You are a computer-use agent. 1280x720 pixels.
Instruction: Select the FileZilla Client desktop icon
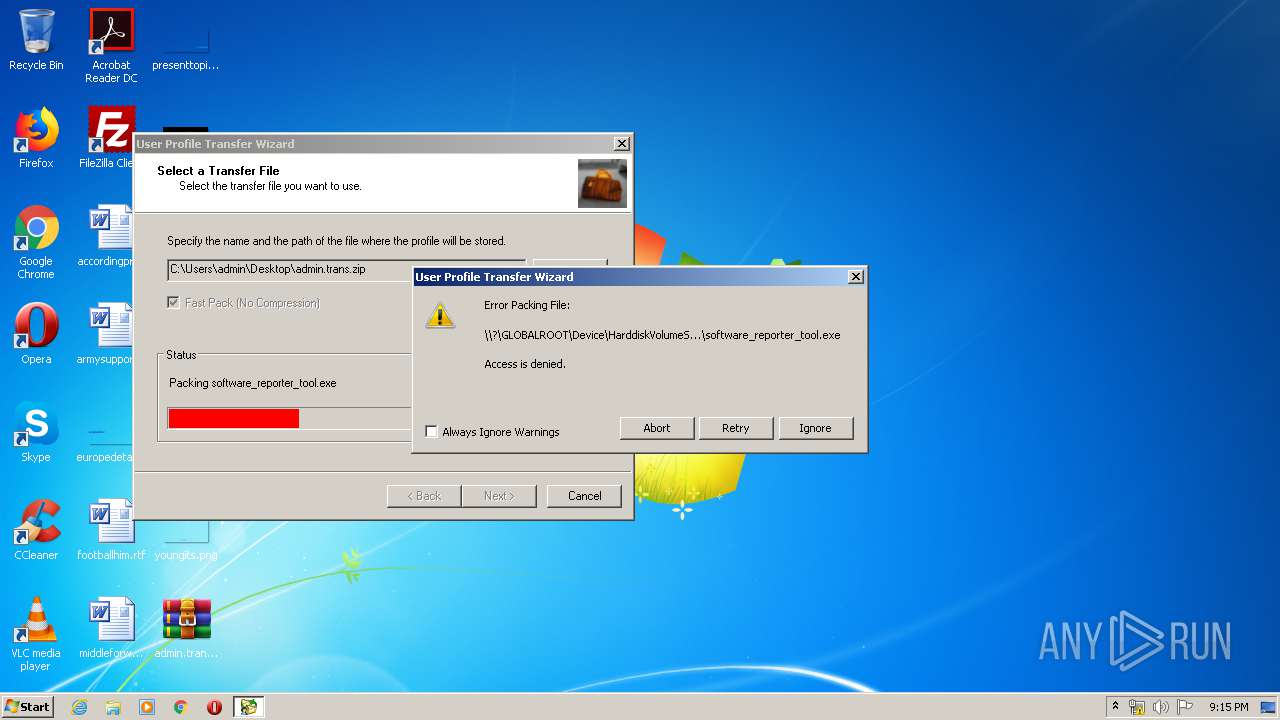(x=110, y=138)
